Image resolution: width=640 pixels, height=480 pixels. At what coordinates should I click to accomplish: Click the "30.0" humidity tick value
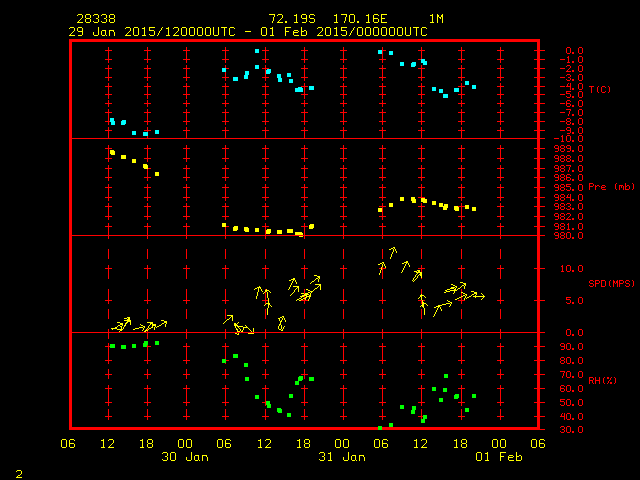point(571,430)
